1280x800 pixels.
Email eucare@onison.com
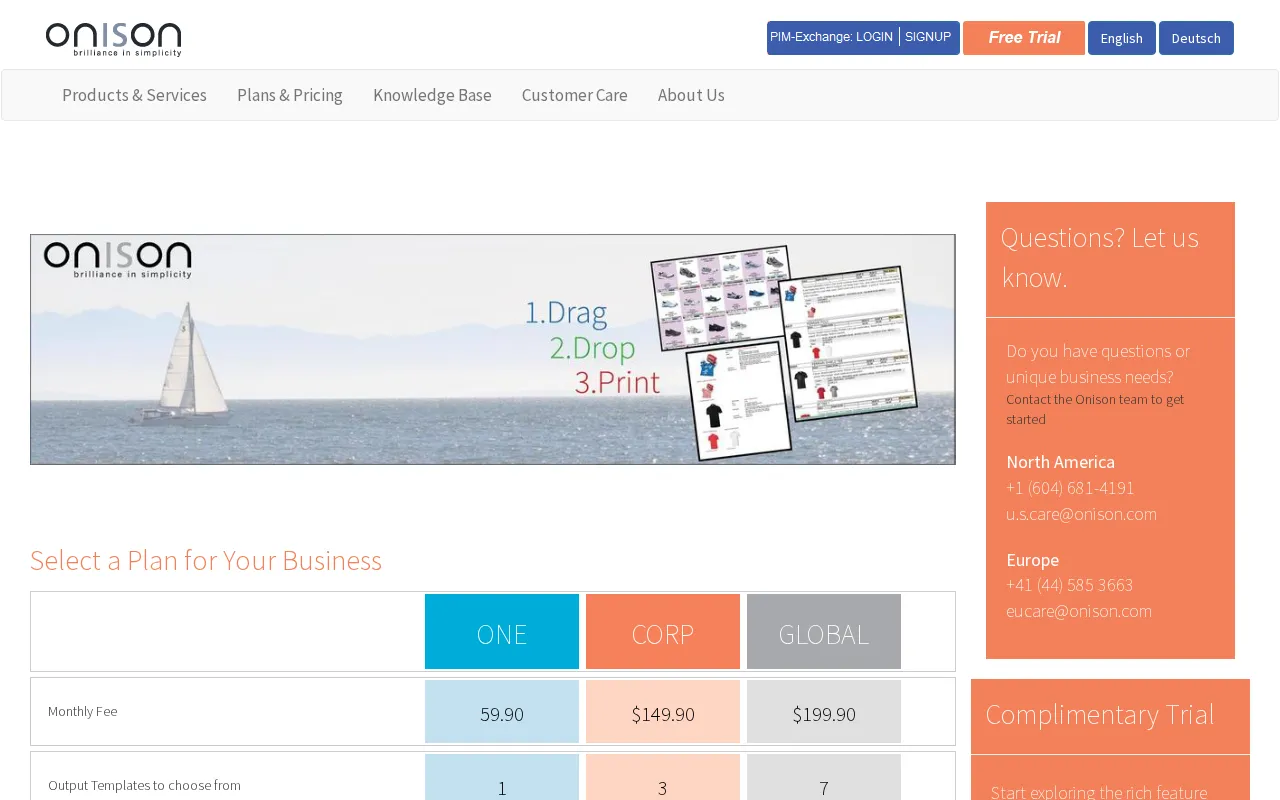1079,611
